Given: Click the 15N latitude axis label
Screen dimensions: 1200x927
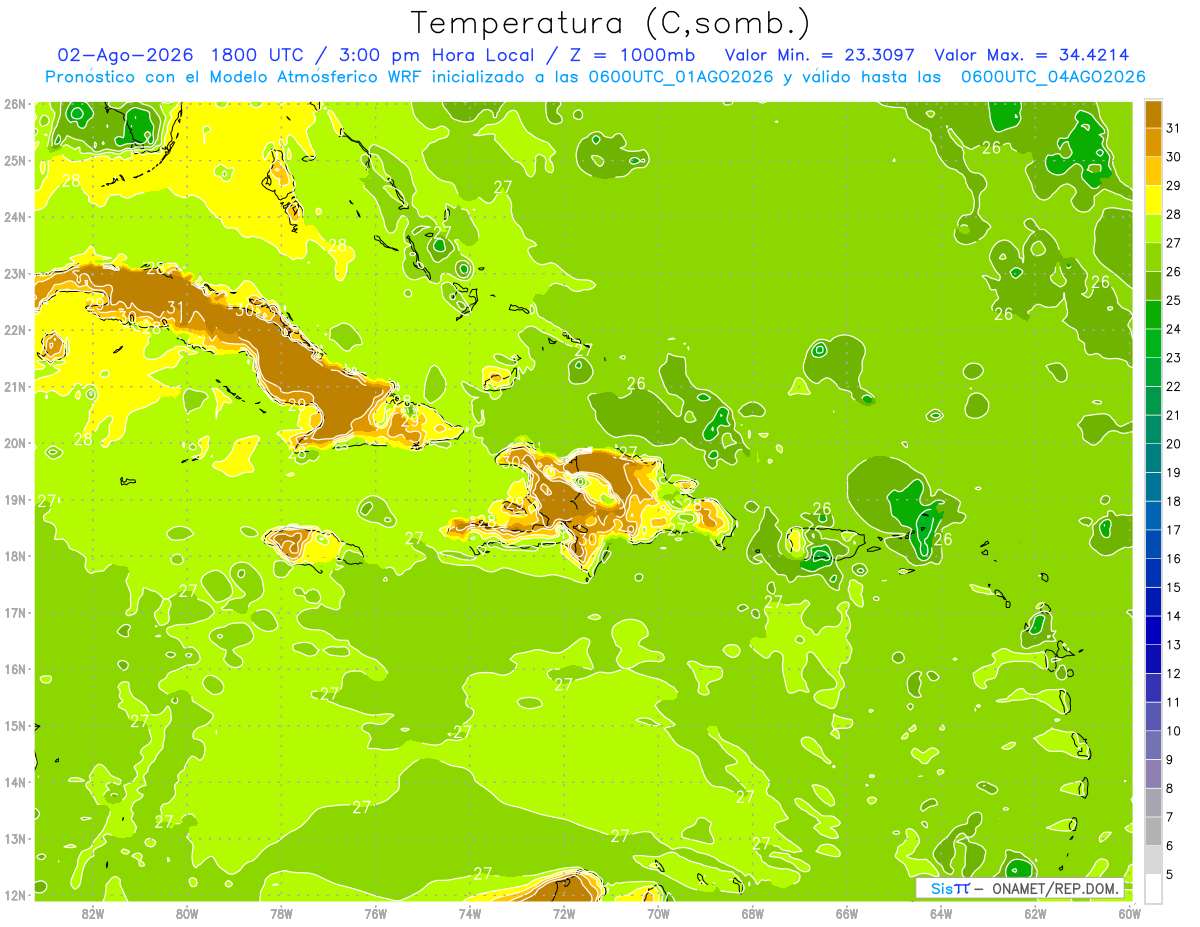Looking at the screenshot, I should (14, 726).
